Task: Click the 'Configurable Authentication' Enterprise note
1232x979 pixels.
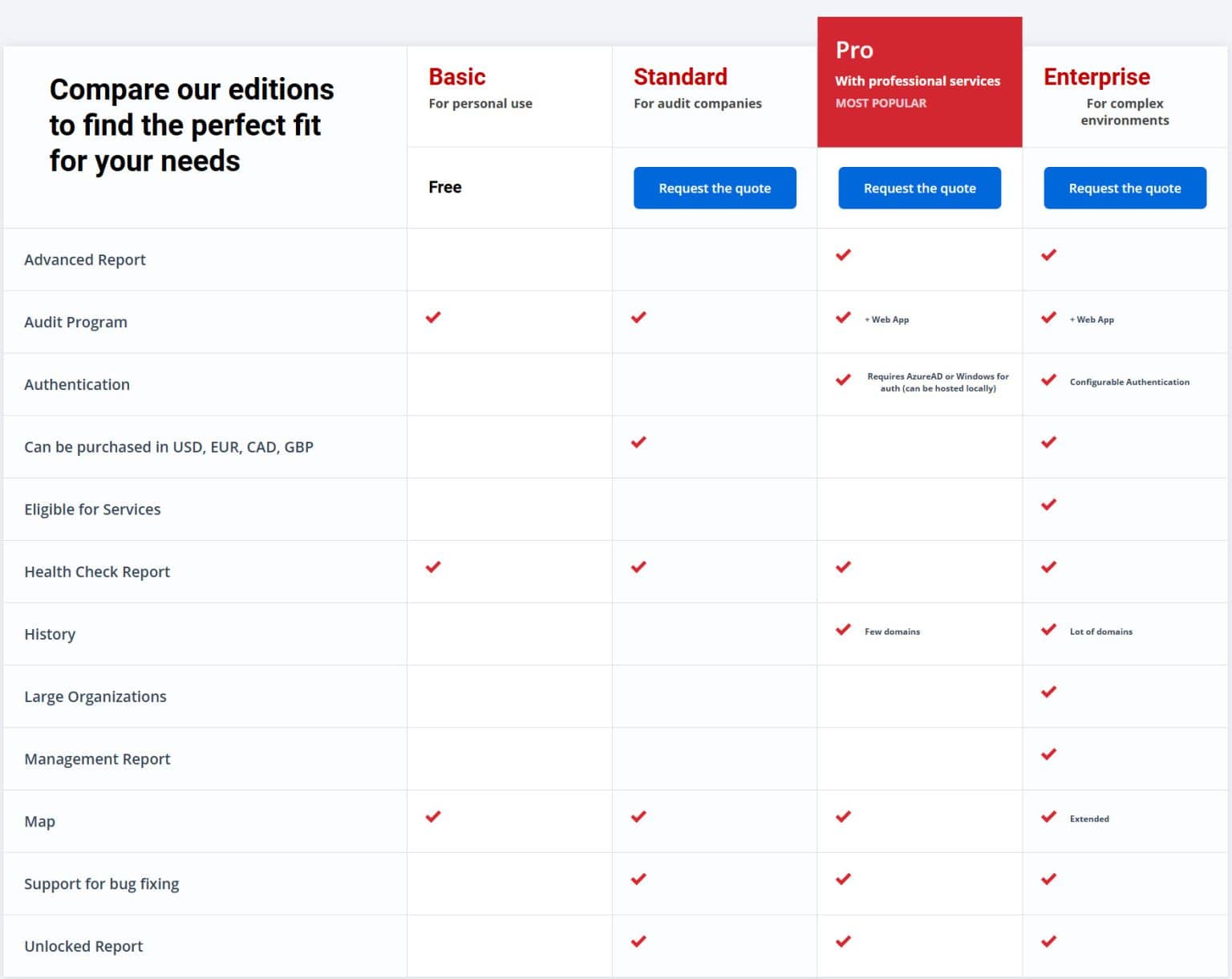Action: click(x=1129, y=382)
